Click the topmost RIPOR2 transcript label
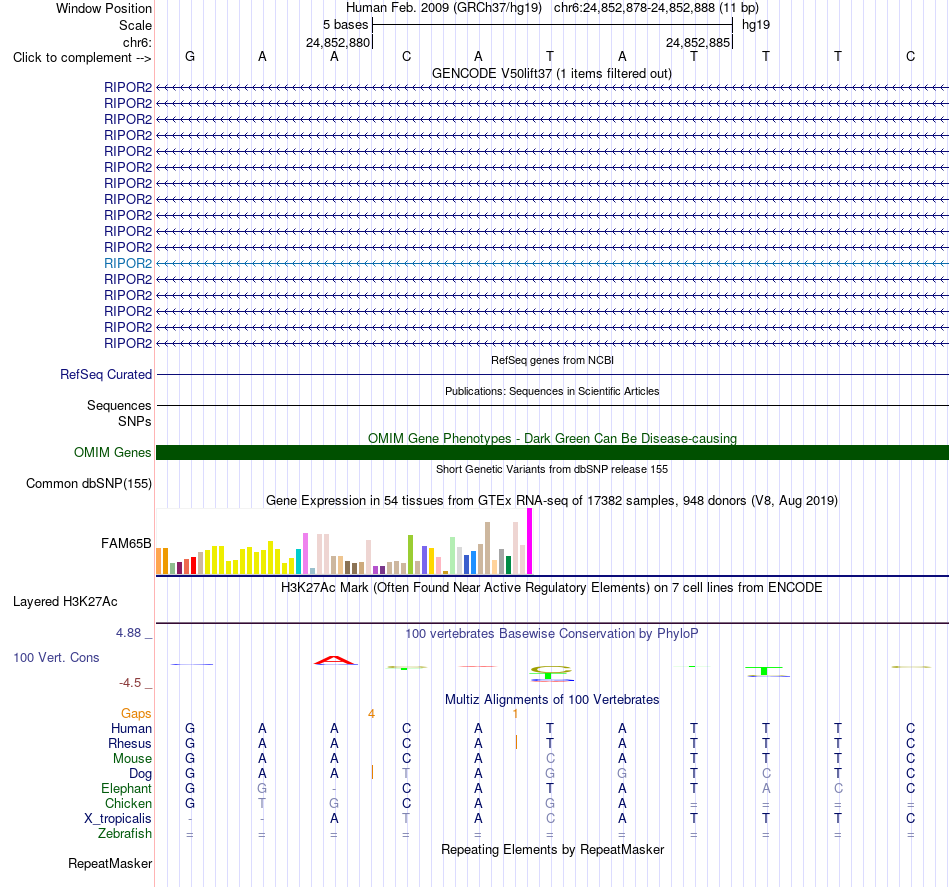Screen dimensions: 950x887 128,87
